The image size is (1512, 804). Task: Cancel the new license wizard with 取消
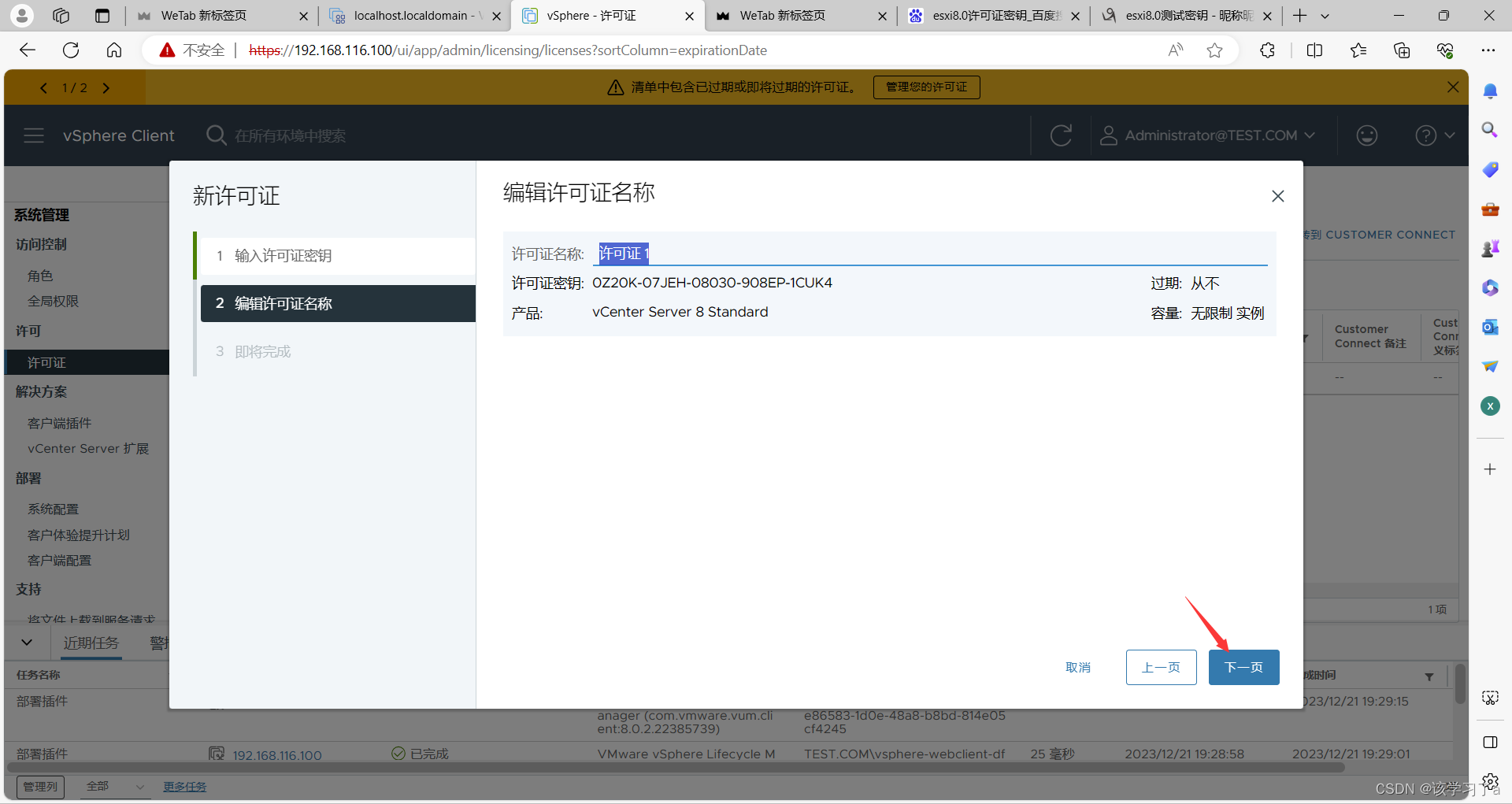[x=1078, y=667]
